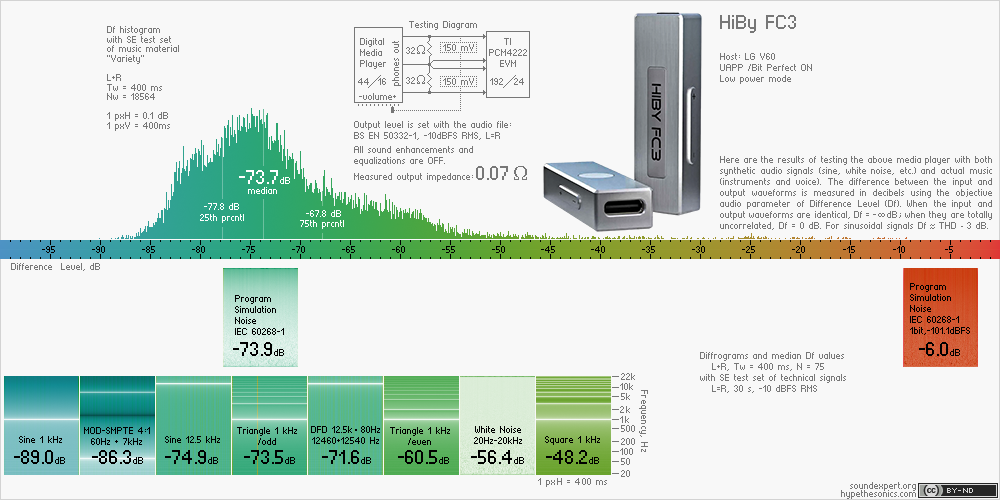1000x500 pixels.
Task: Click the Triangle 1 kHz /odd tile
Action: click(269, 425)
